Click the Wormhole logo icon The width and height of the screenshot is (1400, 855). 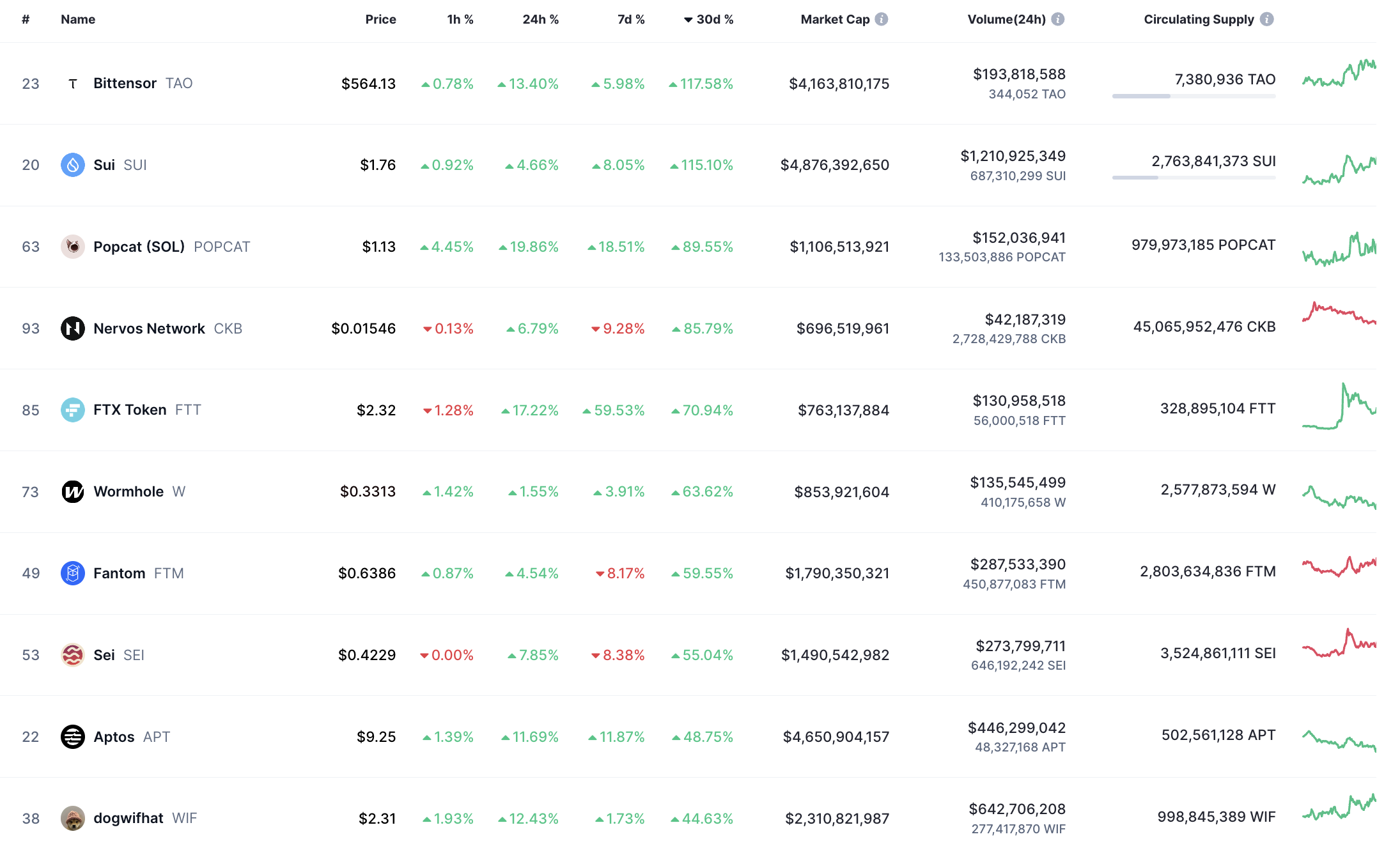coord(73,491)
